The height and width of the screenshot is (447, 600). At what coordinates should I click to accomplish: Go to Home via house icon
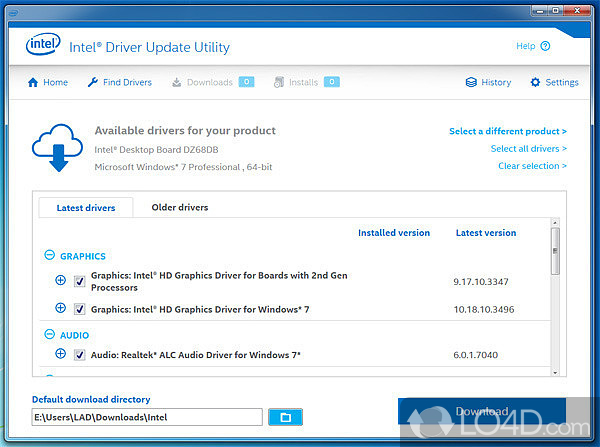(33, 82)
